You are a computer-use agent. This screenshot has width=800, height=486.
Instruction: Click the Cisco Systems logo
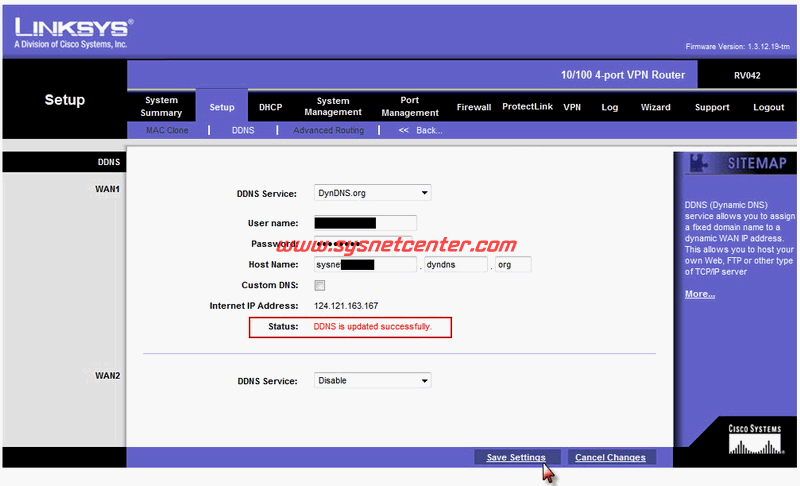[755, 439]
